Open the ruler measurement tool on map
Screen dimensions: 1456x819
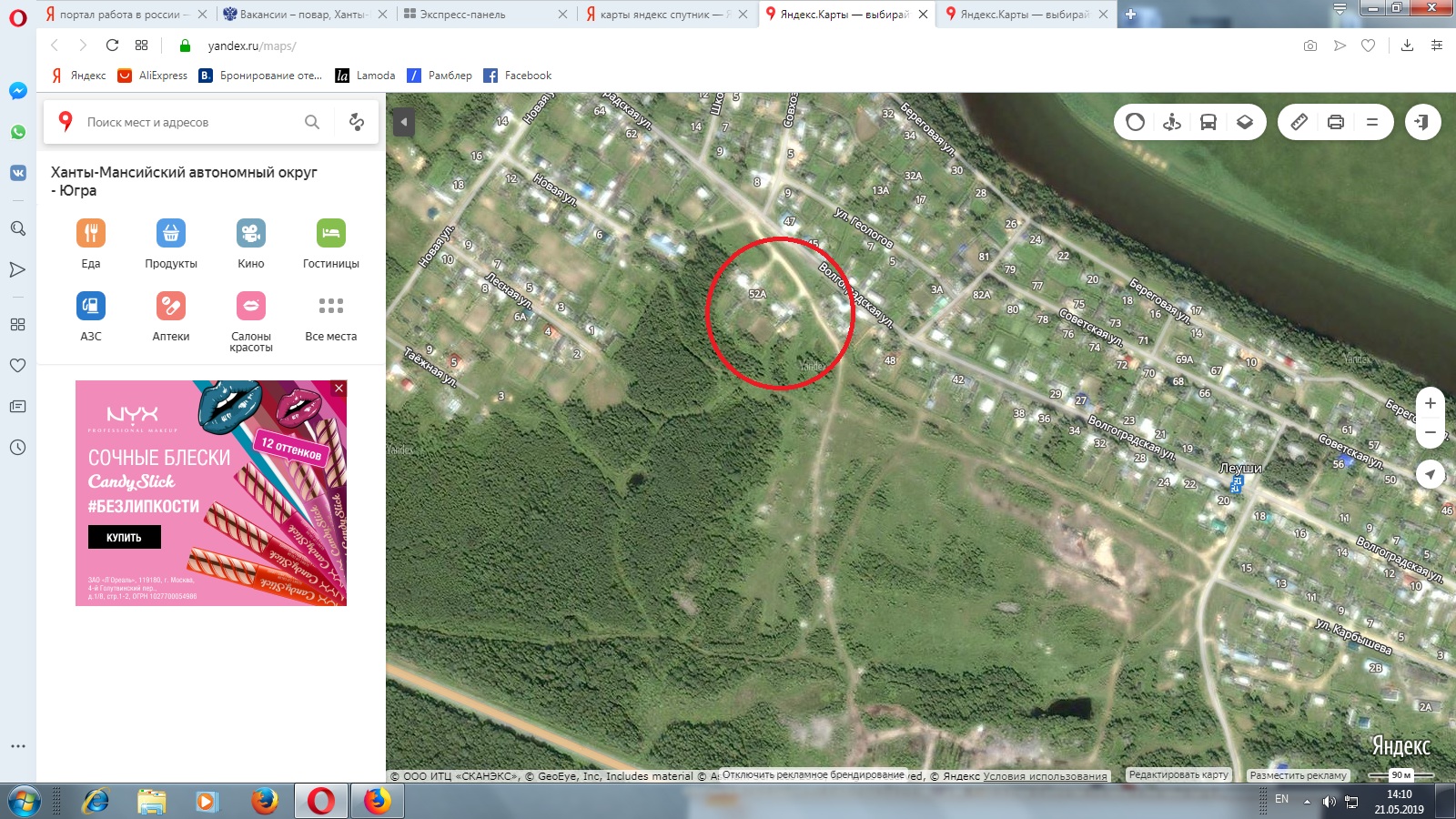coord(1299,122)
